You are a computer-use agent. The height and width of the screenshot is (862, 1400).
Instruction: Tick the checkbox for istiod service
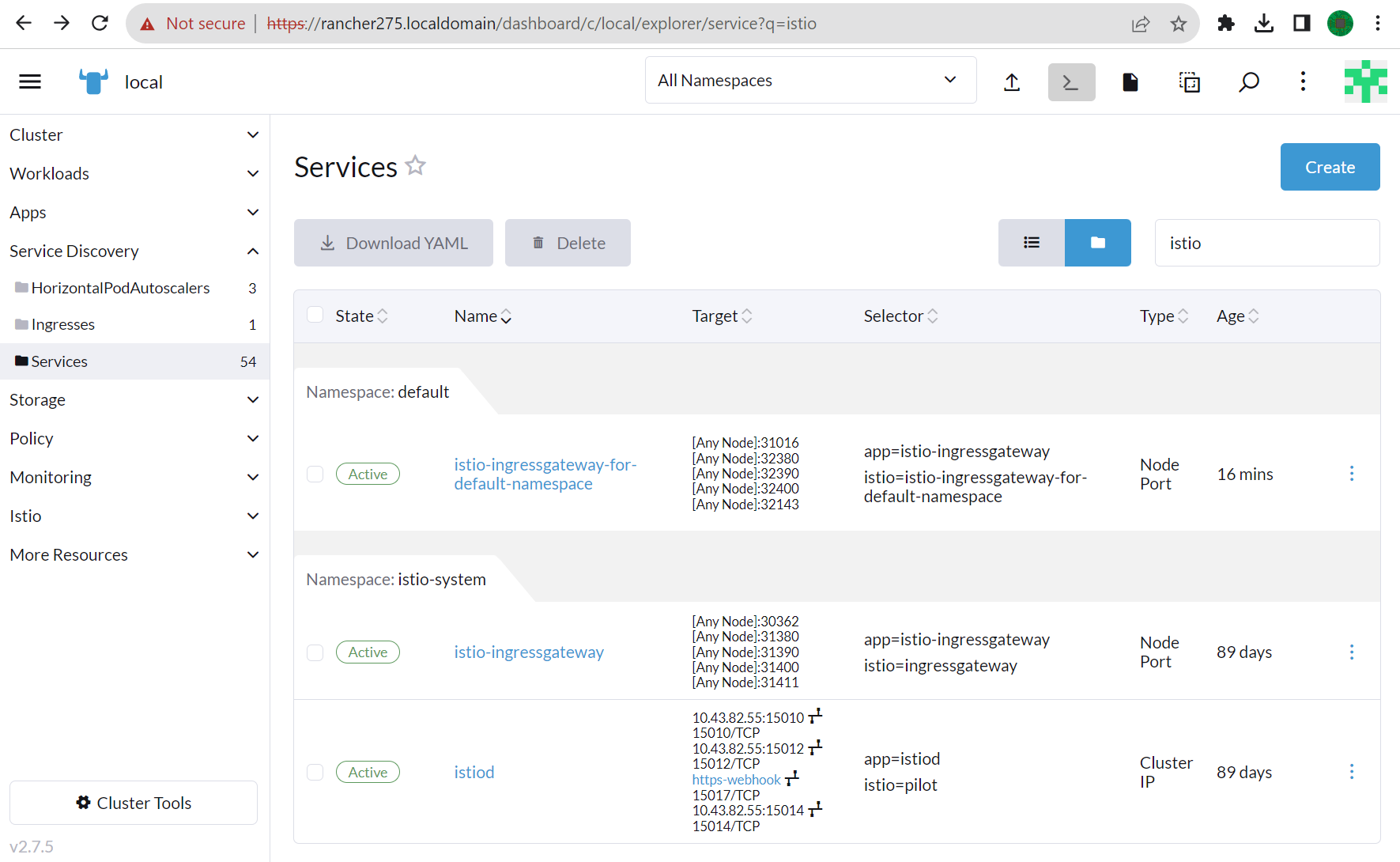pyautogui.click(x=315, y=773)
